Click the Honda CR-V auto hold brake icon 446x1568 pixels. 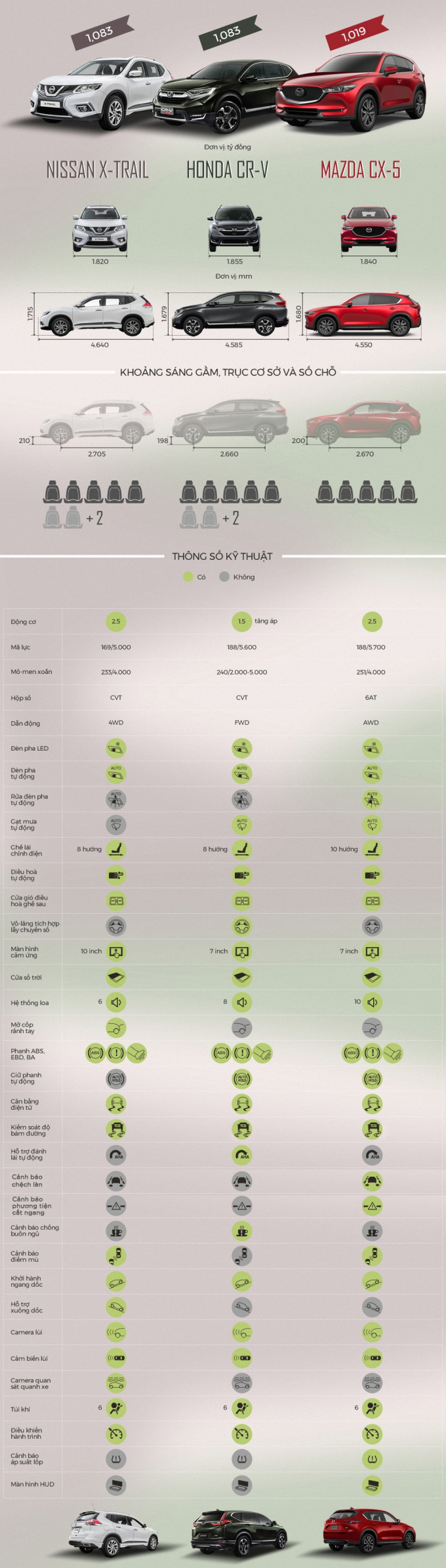(242, 1079)
